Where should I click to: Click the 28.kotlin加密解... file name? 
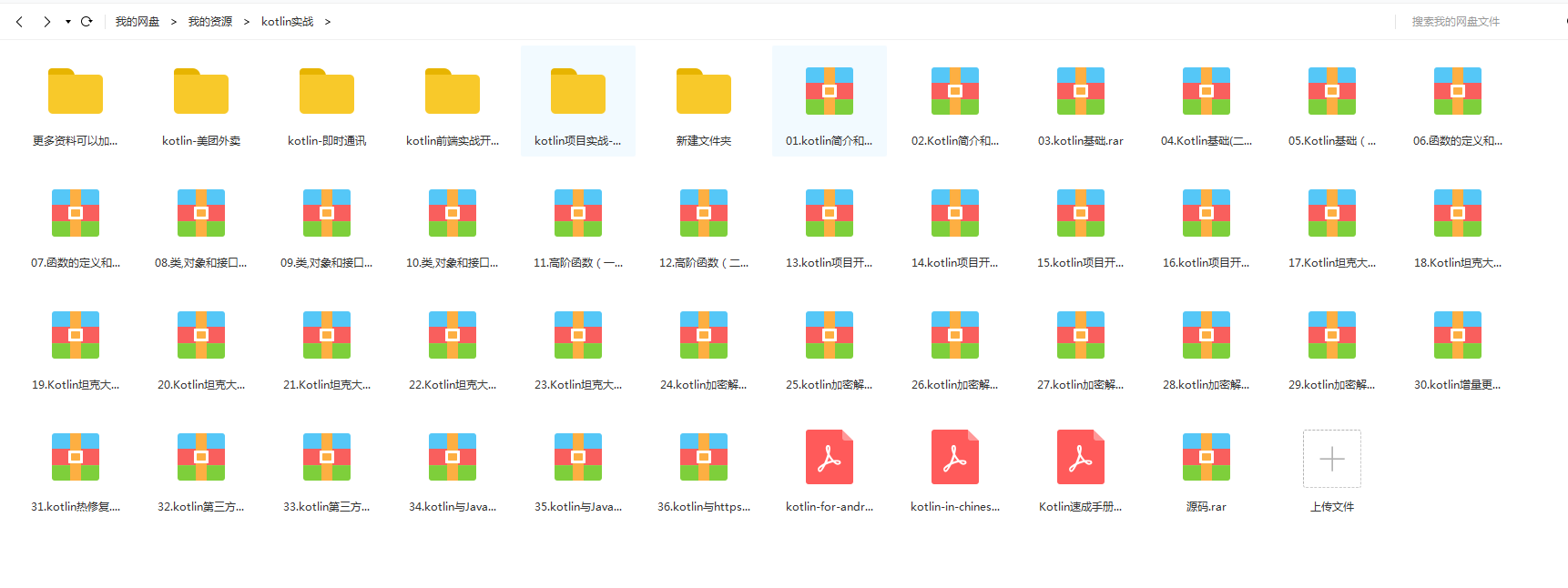pyautogui.click(x=1207, y=385)
